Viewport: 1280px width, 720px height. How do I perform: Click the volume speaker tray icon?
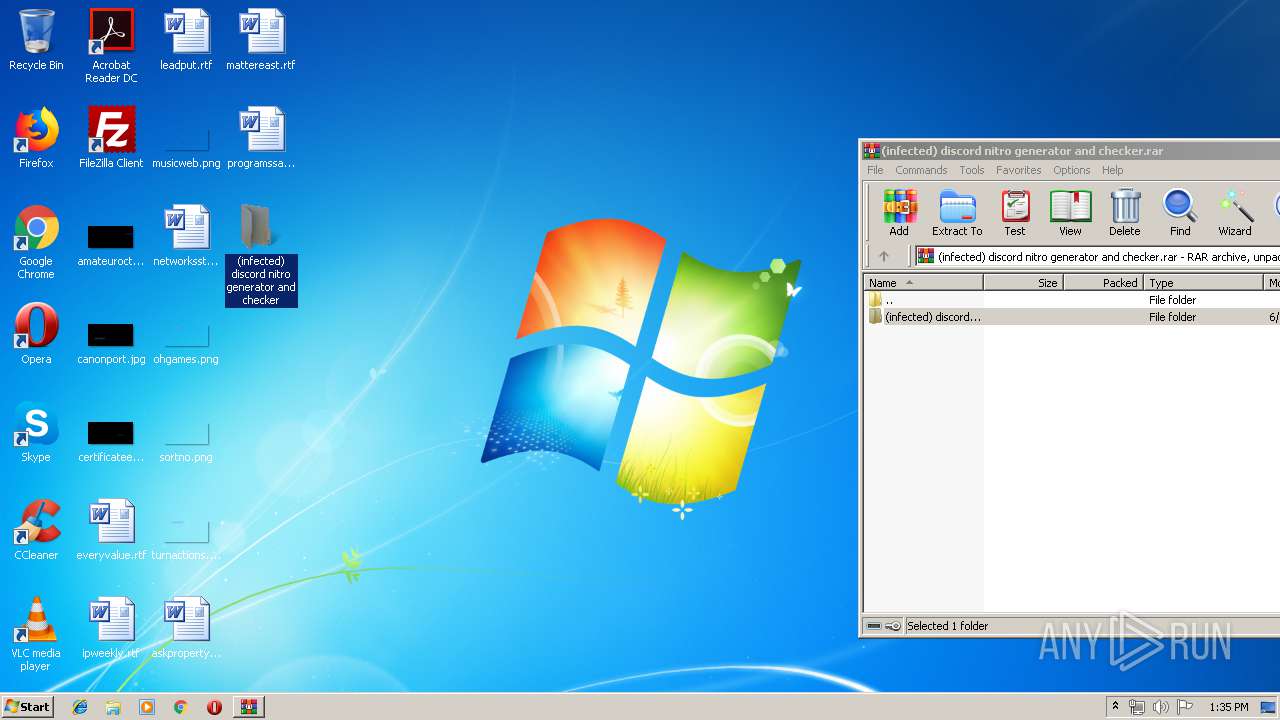click(x=1160, y=707)
